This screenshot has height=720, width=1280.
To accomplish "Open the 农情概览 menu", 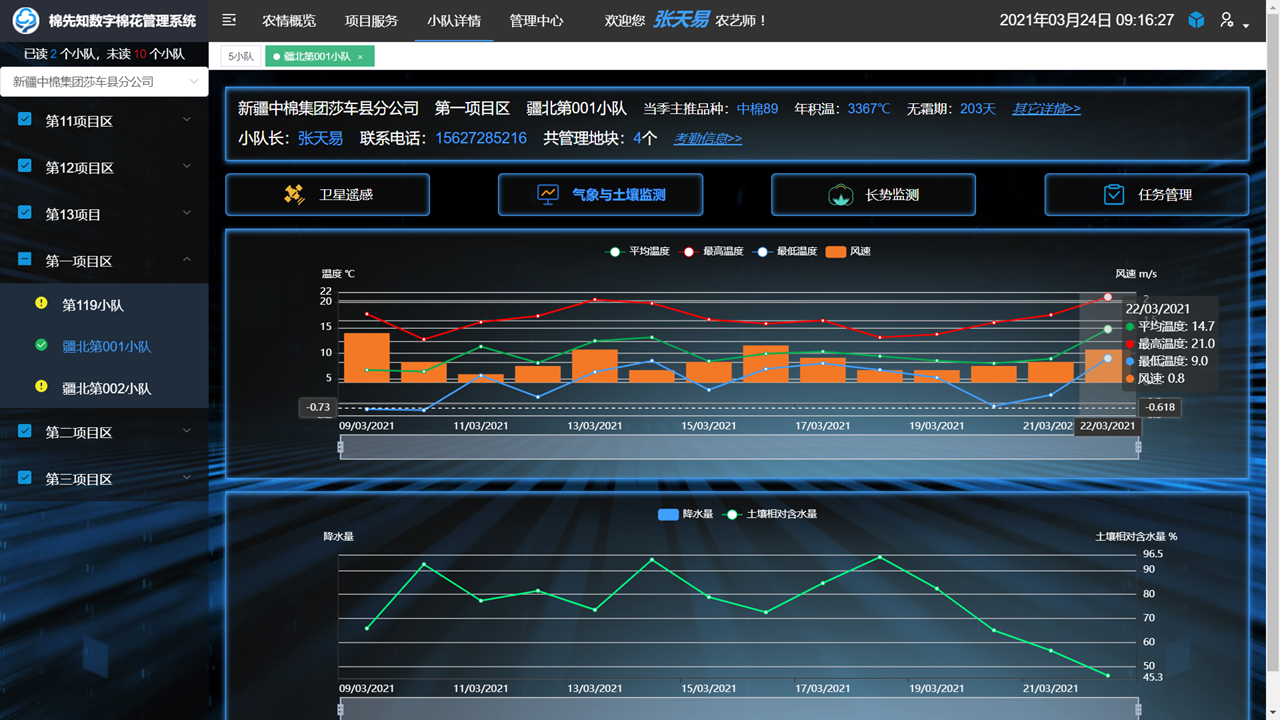I will [x=289, y=20].
